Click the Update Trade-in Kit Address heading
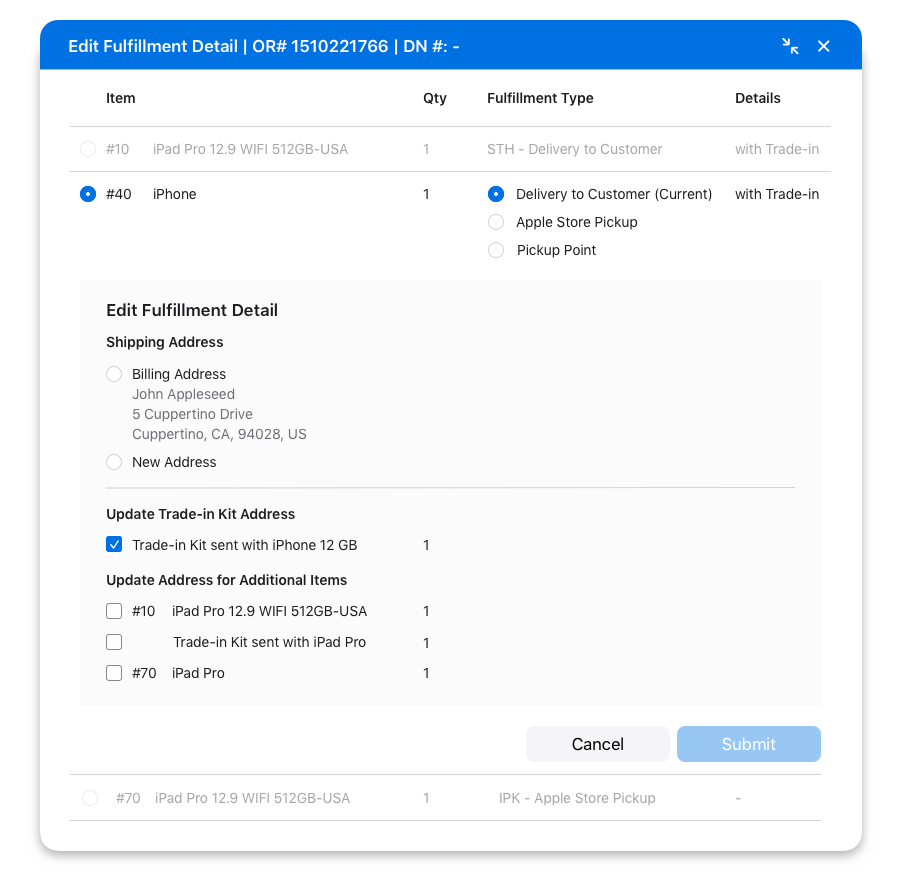This screenshot has height=891, width=902. 201,514
